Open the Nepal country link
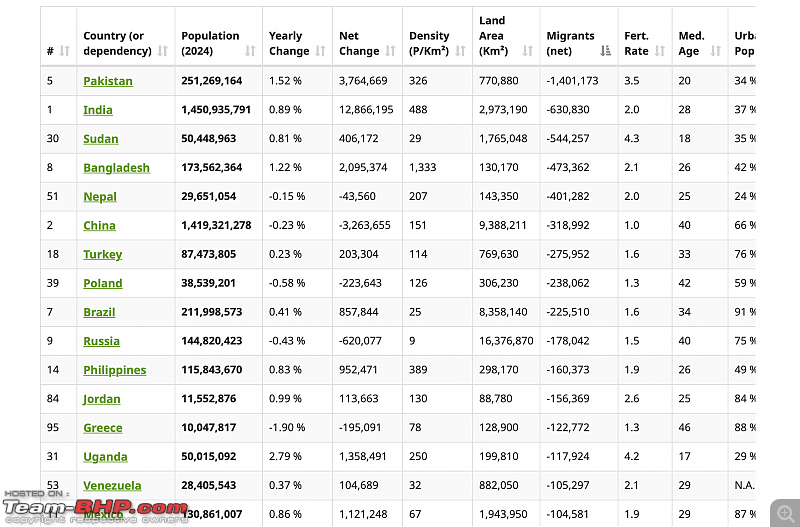 (100, 197)
